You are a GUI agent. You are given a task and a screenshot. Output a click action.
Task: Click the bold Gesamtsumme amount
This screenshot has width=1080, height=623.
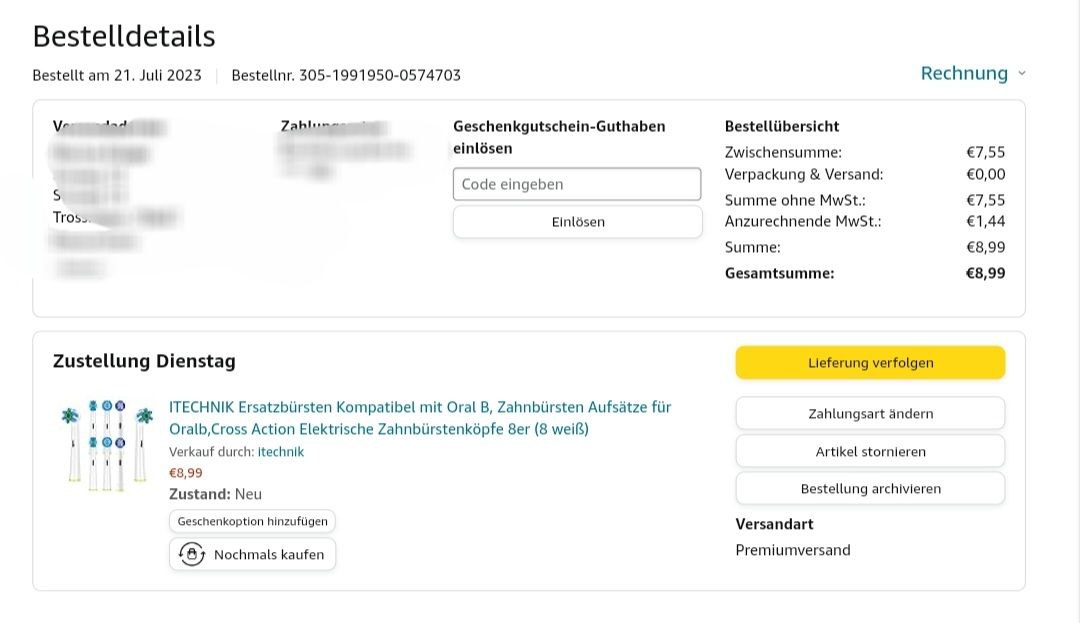[x=985, y=273]
